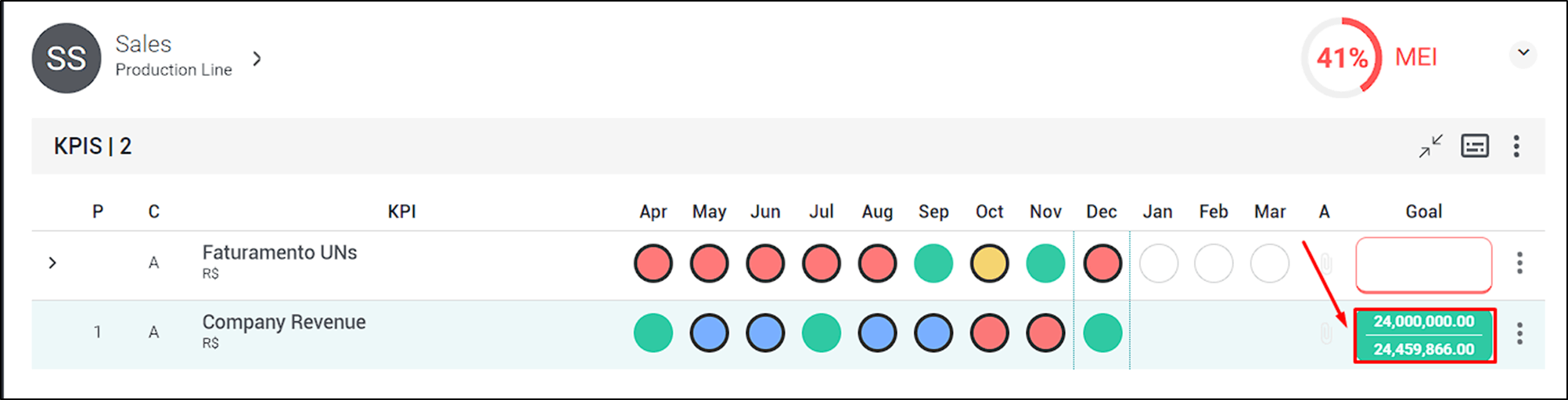
Task: Click the Goal column header
Action: coord(1424,211)
